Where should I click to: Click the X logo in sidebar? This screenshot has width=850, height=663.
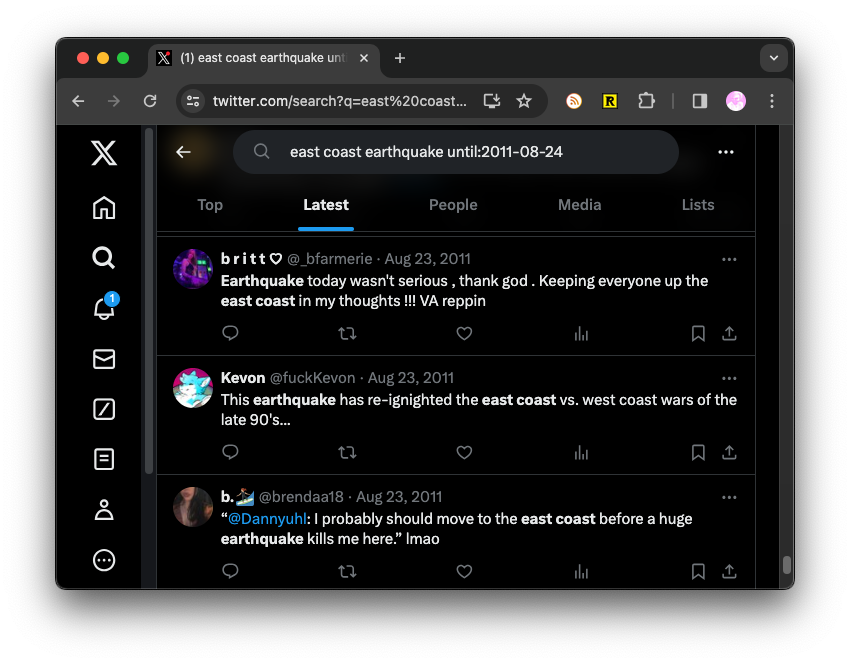pos(104,153)
